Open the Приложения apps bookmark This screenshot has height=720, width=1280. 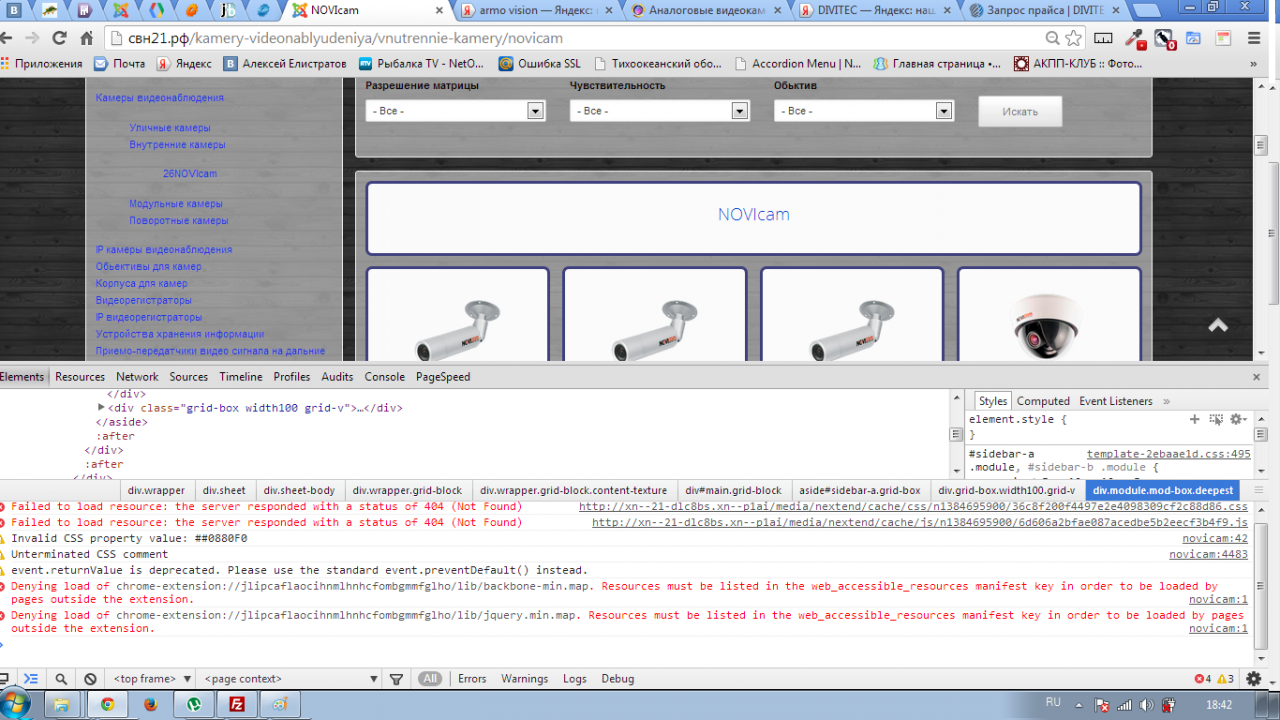click(42, 64)
